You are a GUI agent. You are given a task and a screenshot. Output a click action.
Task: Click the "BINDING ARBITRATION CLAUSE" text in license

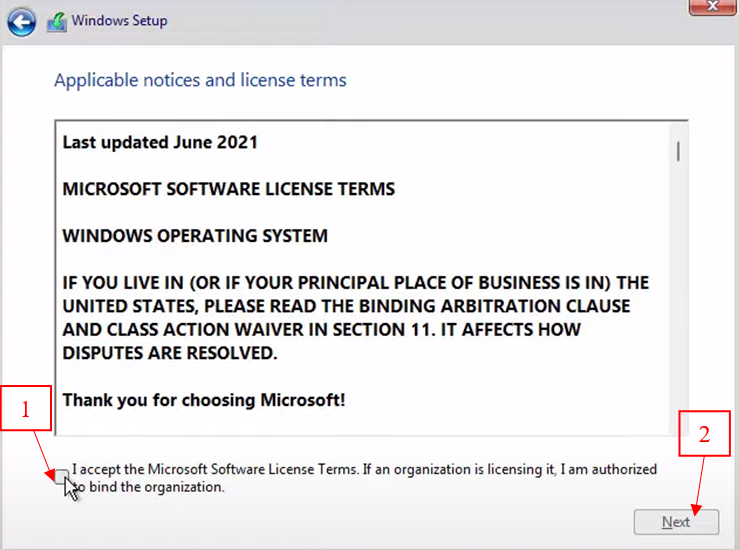point(510,306)
